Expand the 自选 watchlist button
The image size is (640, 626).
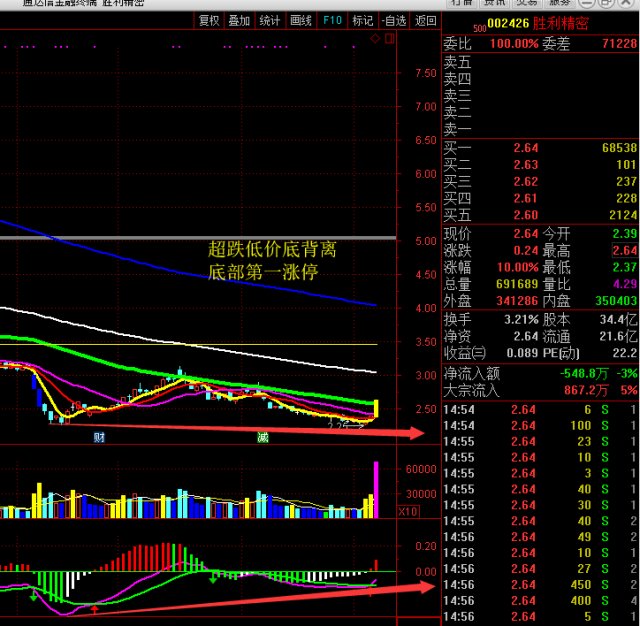(393, 20)
